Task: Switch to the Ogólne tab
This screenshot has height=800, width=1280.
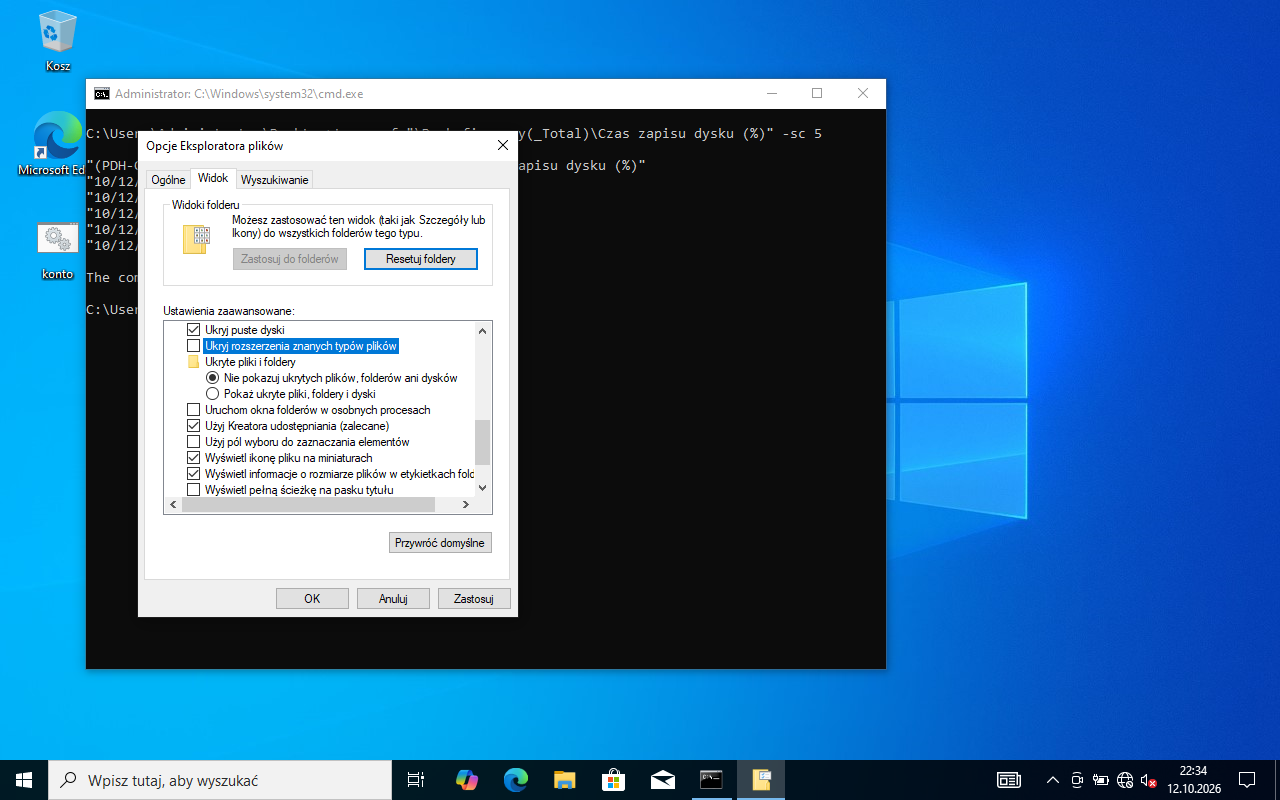Action: (168, 180)
